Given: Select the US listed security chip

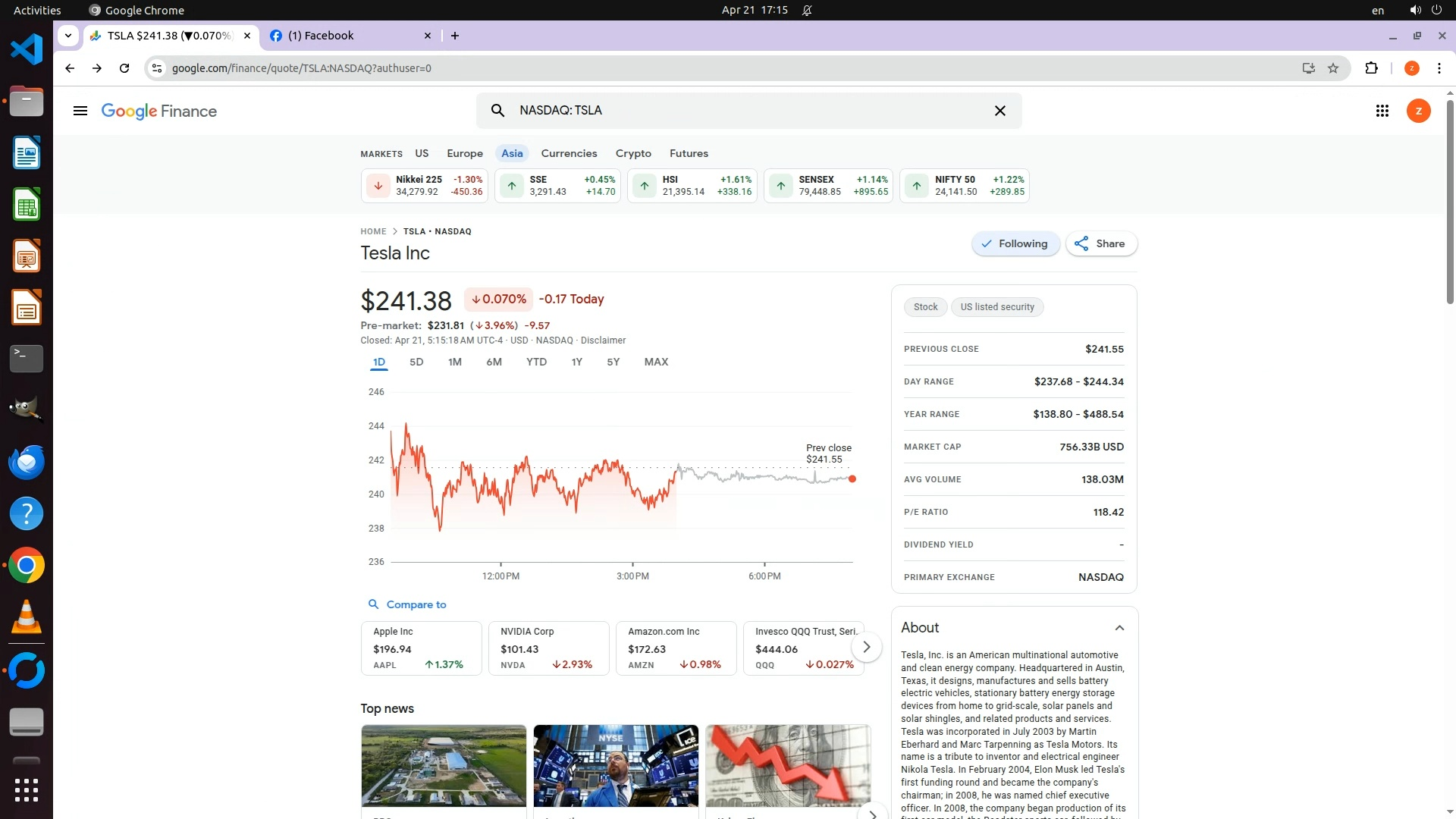Looking at the screenshot, I should (x=996, y=307).
